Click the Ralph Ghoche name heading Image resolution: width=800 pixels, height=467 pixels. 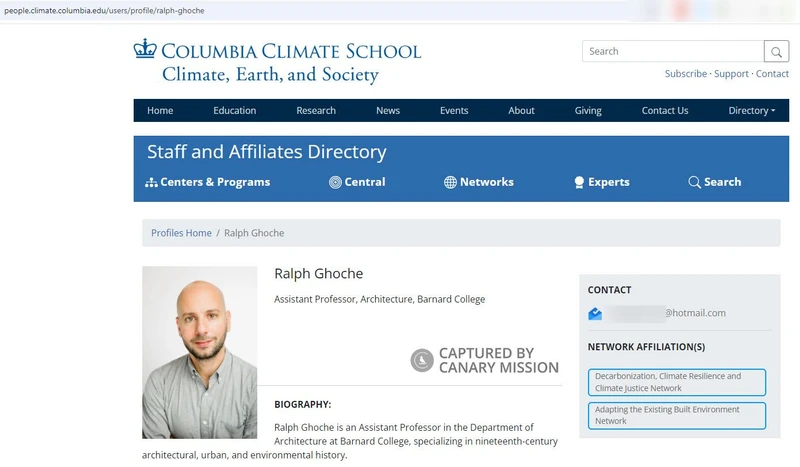(318, 274)
